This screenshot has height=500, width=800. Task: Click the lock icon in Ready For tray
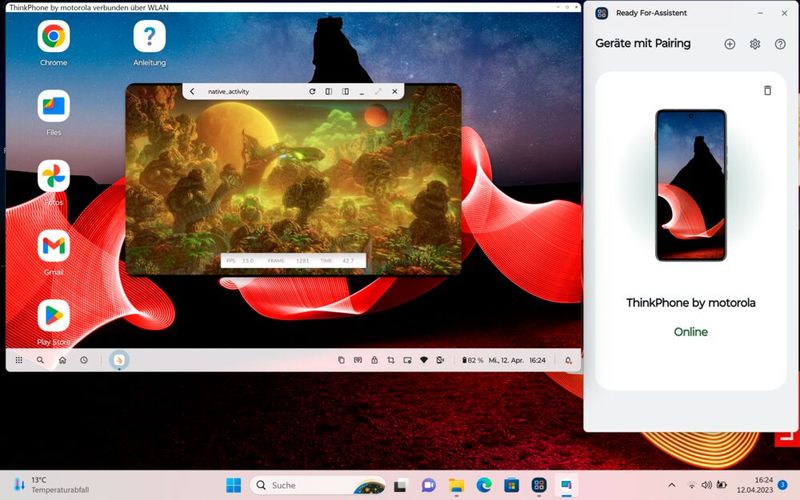click(374, 360)
